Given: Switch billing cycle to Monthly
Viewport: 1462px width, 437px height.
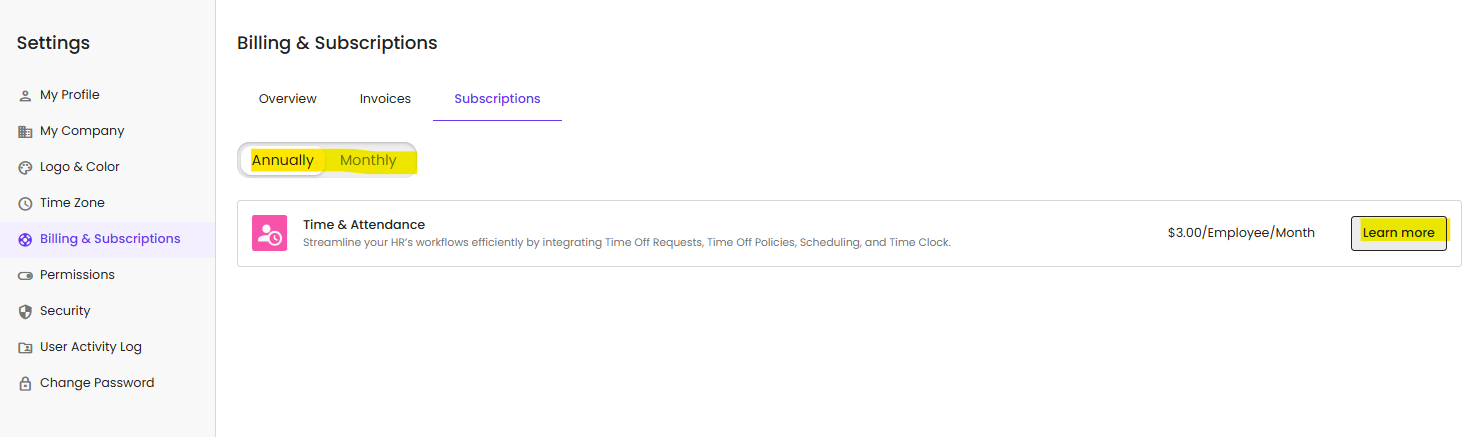Looking at the screenshot, I should 368,160.
